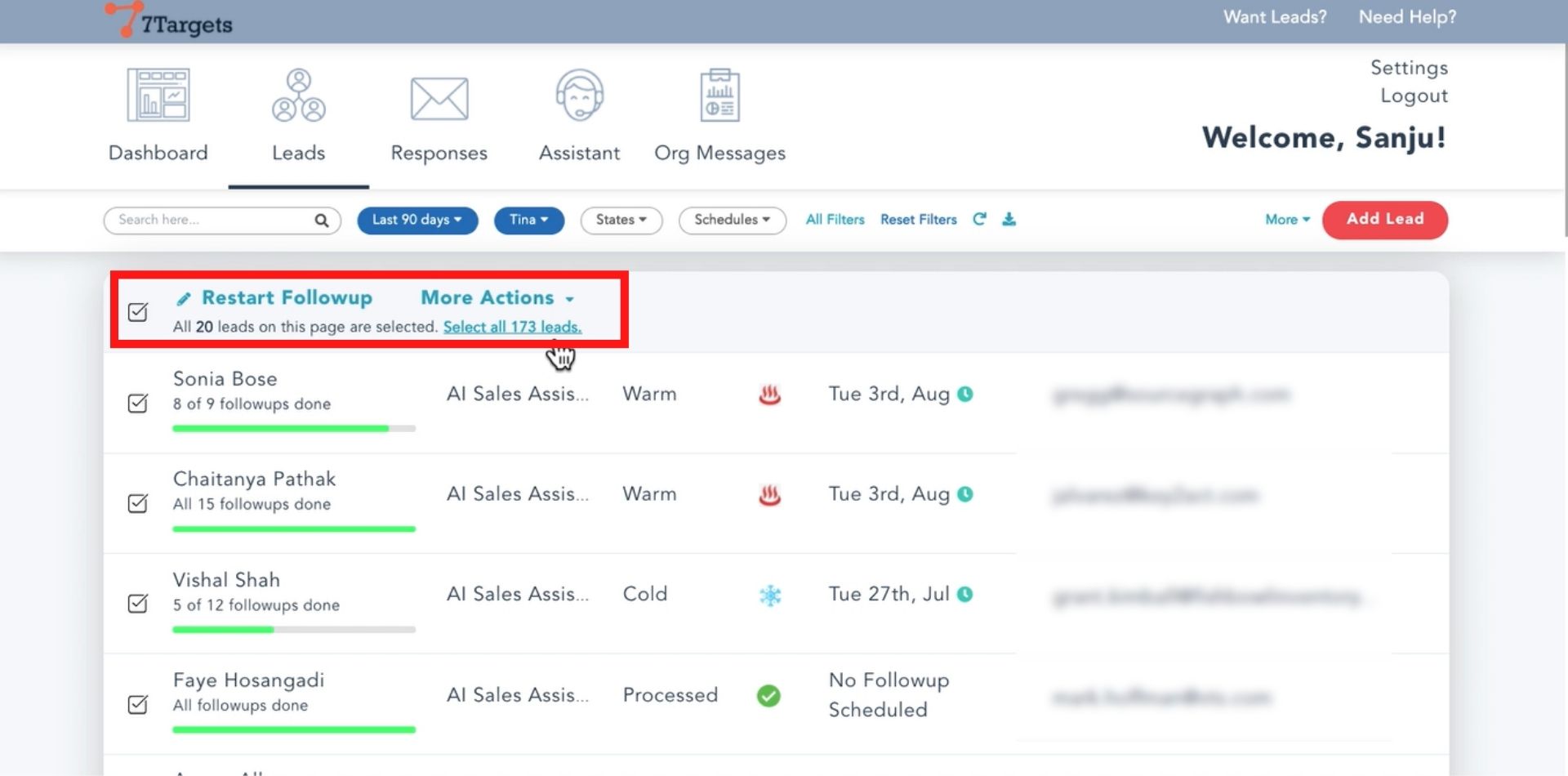This screenshot has height=776, width=1568.
Task: Uncheck Sonia Bose's checkbox
Action: click(138, 404)
